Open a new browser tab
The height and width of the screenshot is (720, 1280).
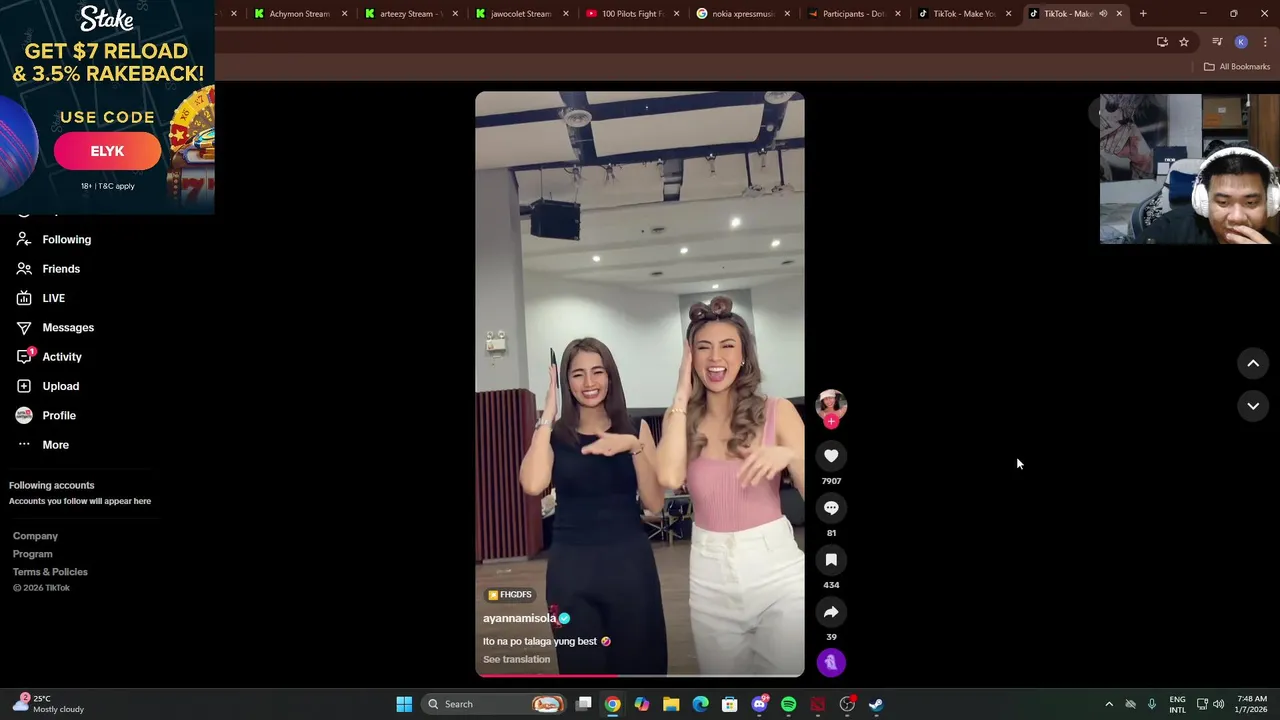tap(1143, 14)
